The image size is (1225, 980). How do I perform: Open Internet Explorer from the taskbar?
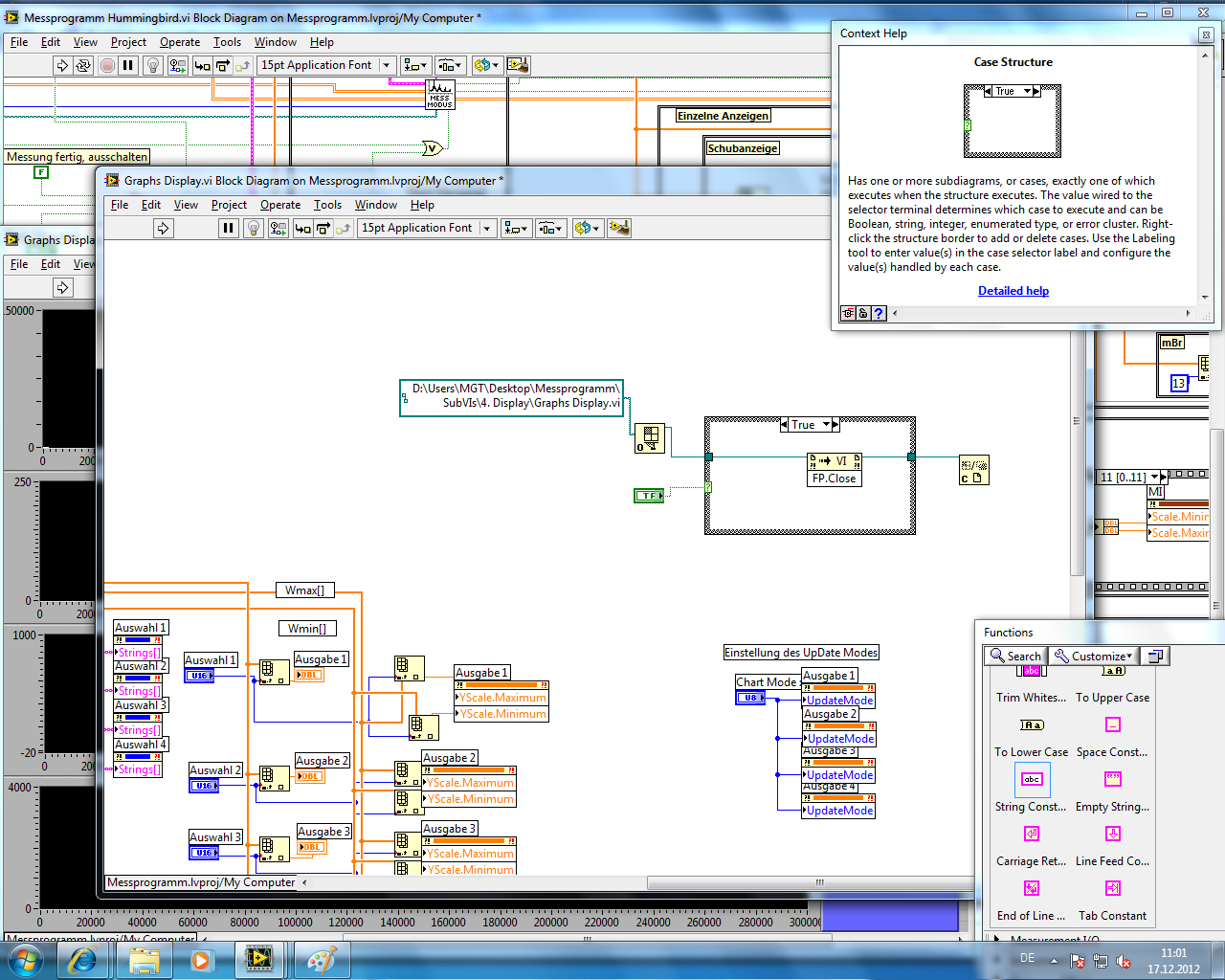point(83,960)
